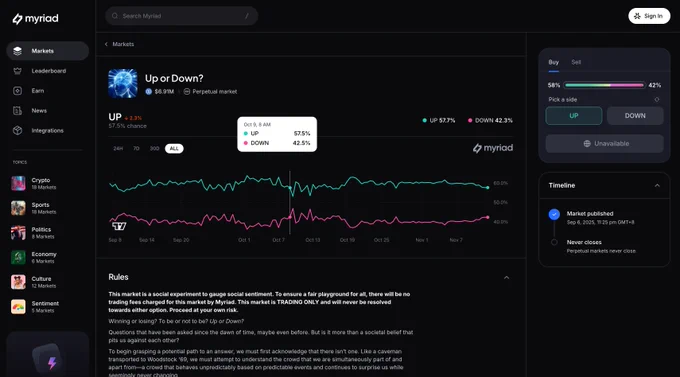Click the $6.91M volume coin icon

[x=148, y=92]
